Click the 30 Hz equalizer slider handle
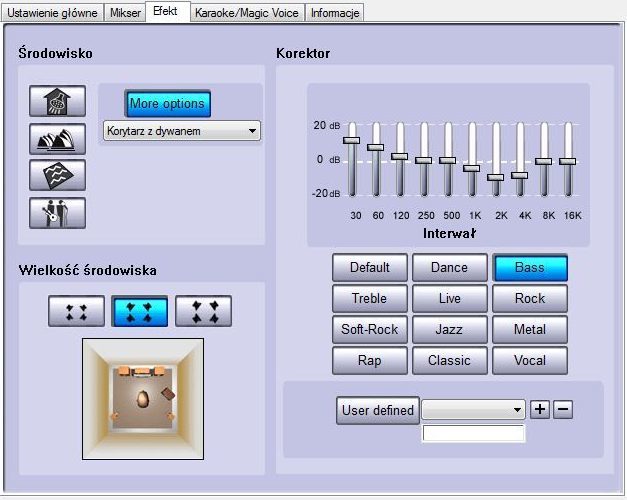The image size is (627, 500). pyautogui.click(x=351, y=140)
